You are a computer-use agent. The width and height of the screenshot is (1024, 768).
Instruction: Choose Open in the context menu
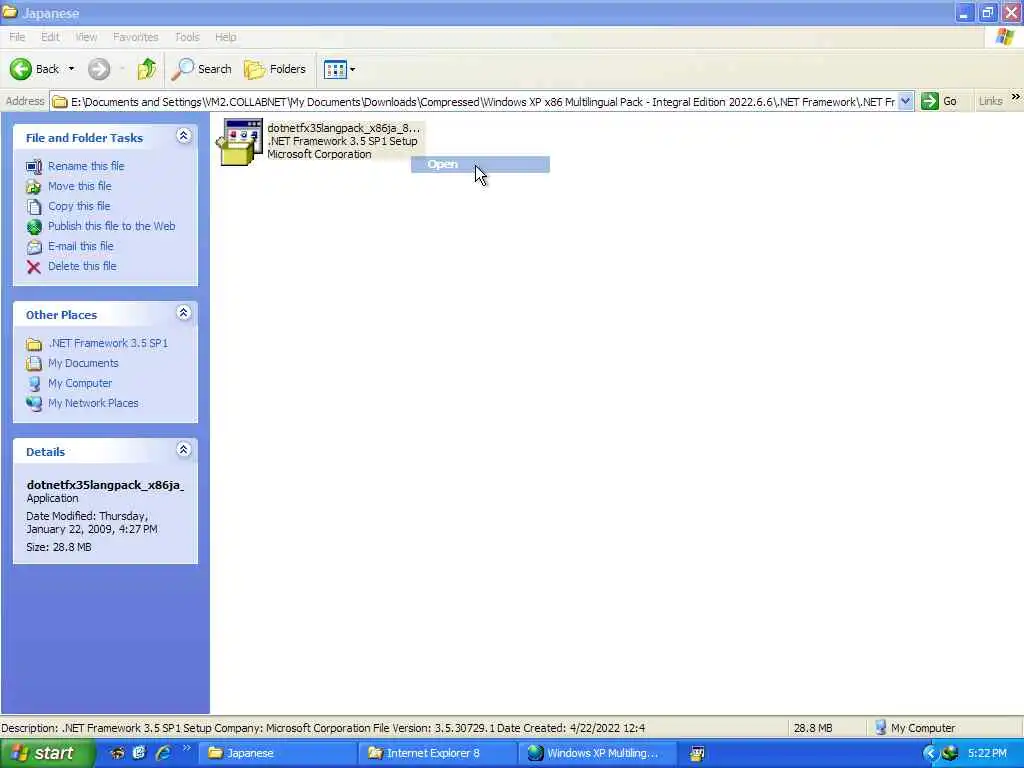click(x=480, y=165)
